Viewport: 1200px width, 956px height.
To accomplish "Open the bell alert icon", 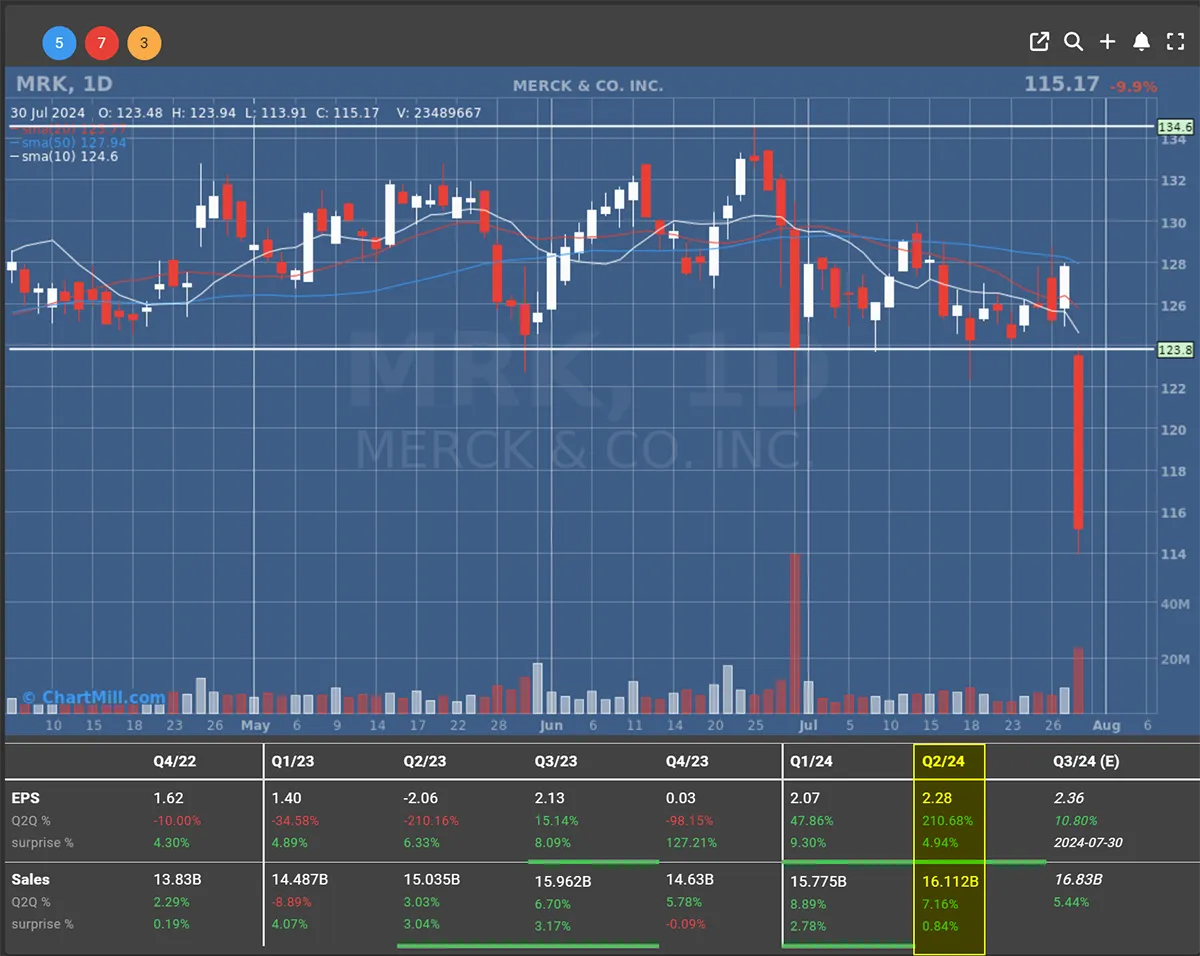I will [x=1141, y=41].
